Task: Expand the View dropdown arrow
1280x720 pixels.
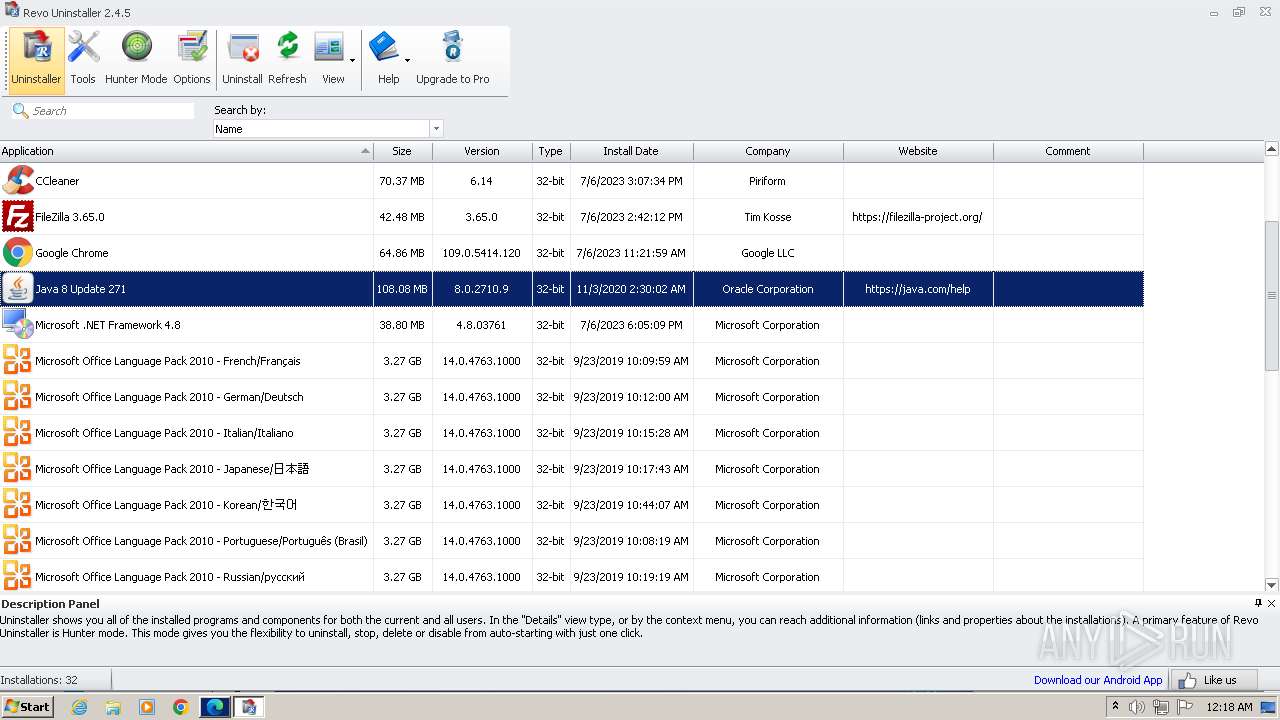Action: (352, 60)
